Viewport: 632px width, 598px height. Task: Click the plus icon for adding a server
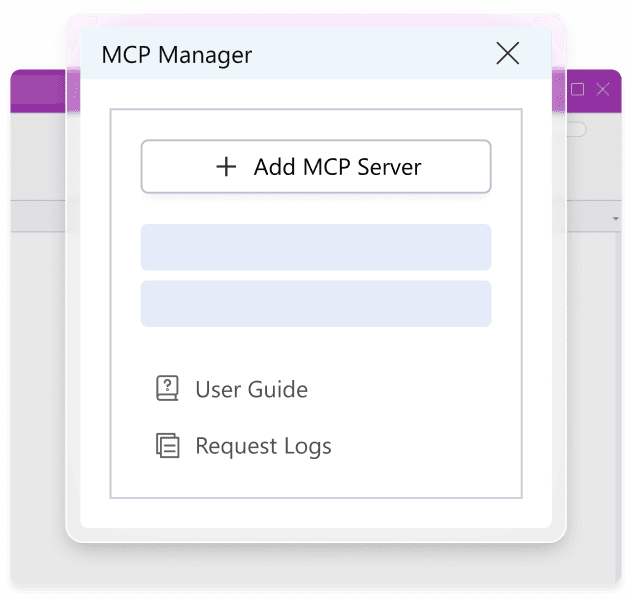click(227, 167)
